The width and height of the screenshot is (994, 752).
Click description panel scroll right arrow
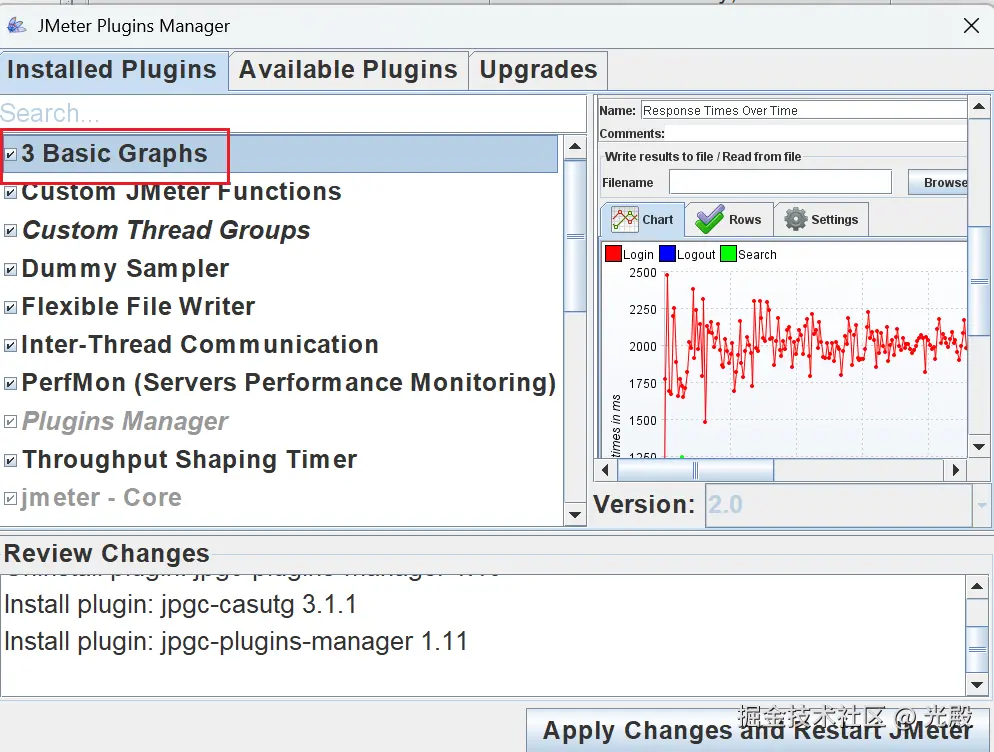pyautogui.click(x=955, y=470)
